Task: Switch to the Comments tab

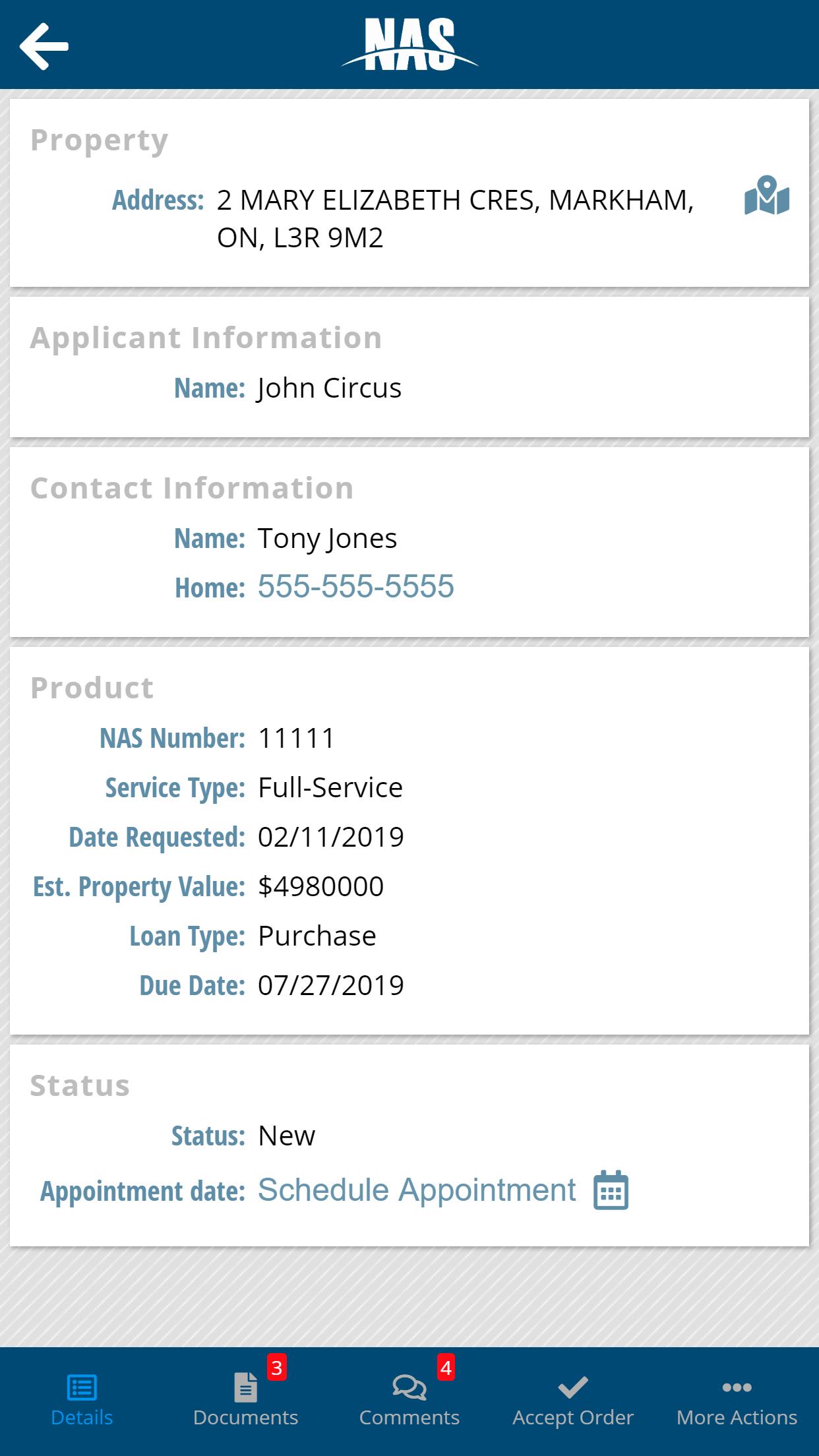Action: pyautogui.click(x=409, y=1418)
